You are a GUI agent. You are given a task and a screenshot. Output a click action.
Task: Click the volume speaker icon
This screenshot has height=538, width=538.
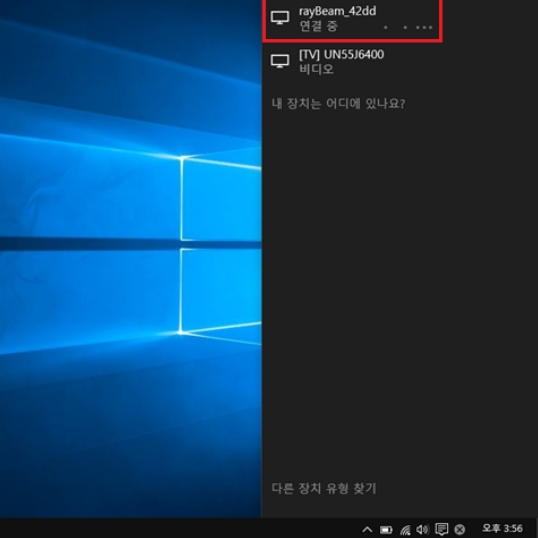tap(422, 529)
